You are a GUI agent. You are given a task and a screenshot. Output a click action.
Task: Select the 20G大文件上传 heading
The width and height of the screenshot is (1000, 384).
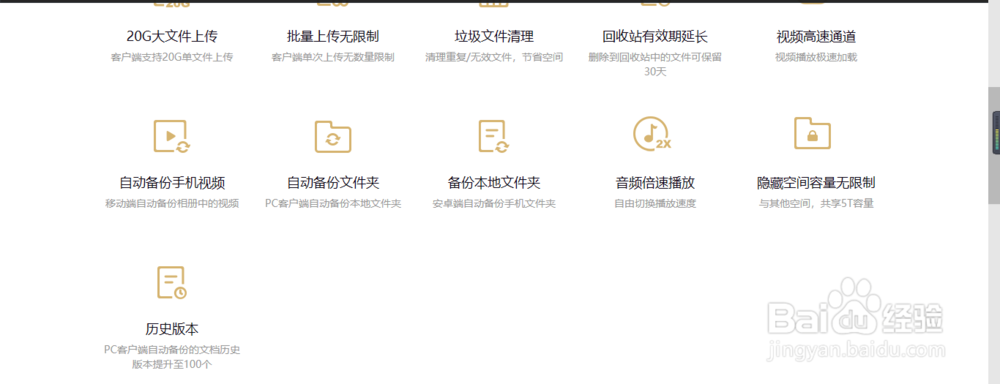[172, 36]
